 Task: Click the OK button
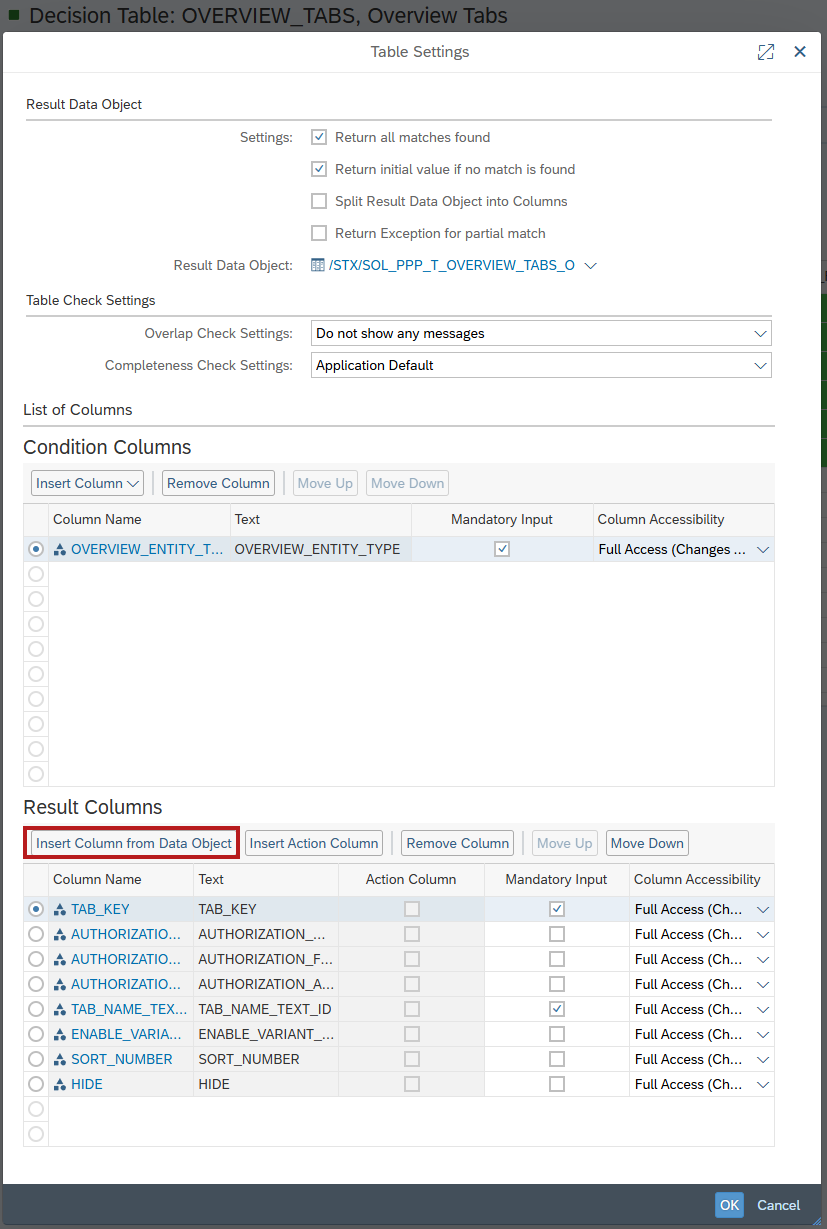point(729,1205)
